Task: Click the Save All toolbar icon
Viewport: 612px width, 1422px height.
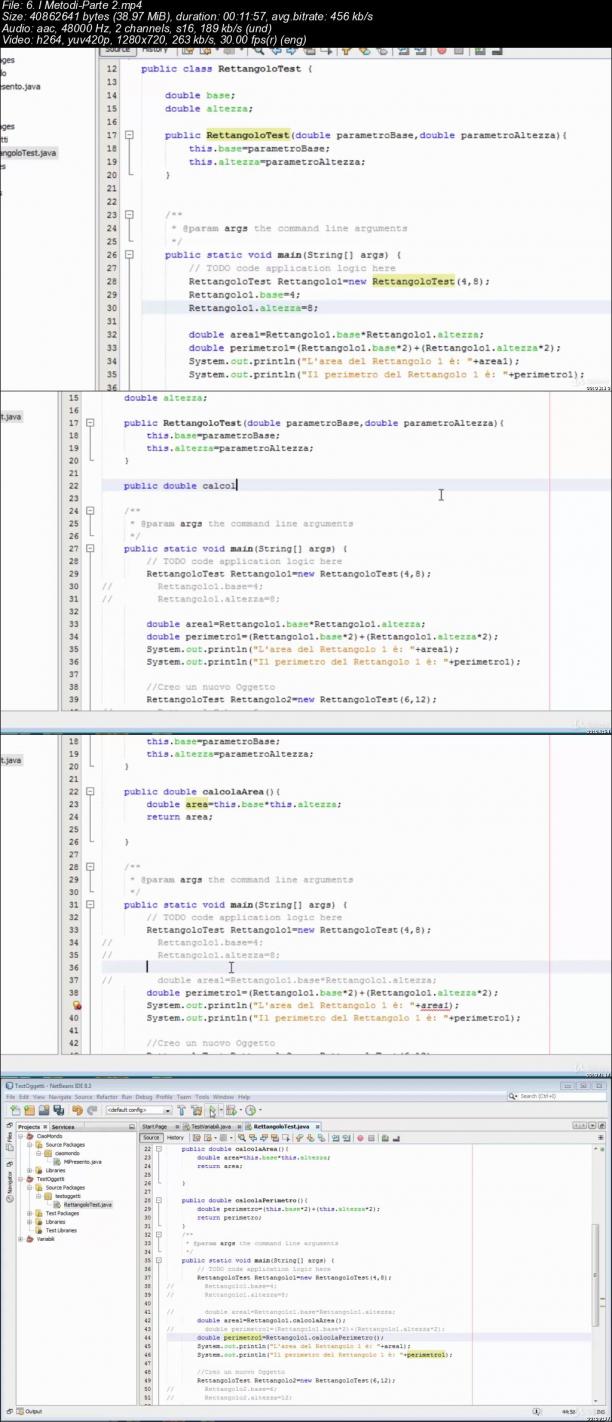Action: pyautogui.click(x=58, y=1110)
